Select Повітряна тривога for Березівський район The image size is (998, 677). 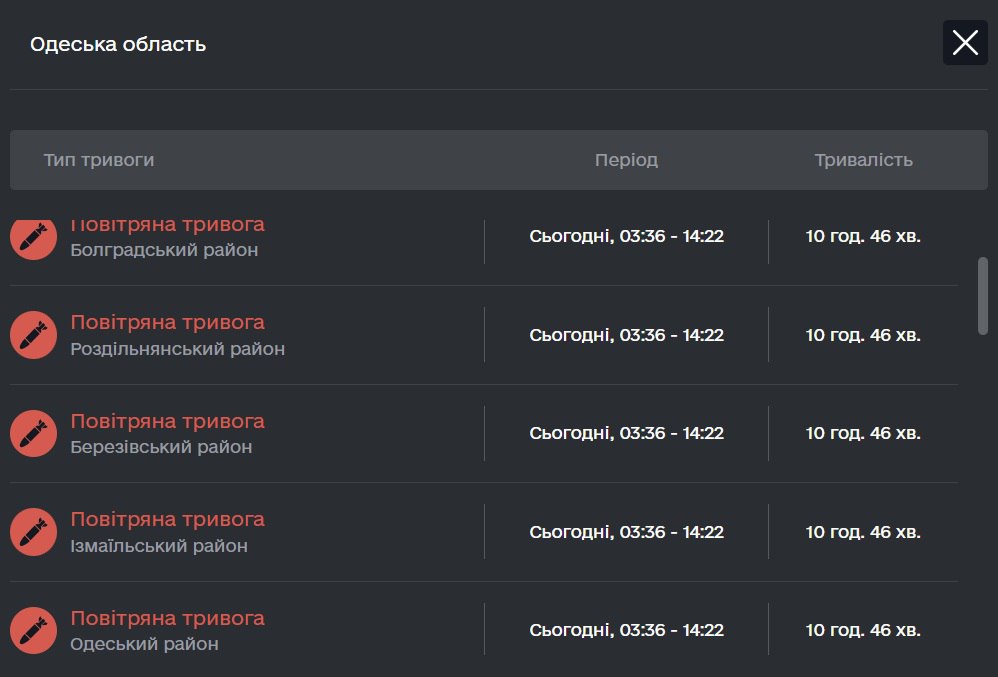pos(167,421)
